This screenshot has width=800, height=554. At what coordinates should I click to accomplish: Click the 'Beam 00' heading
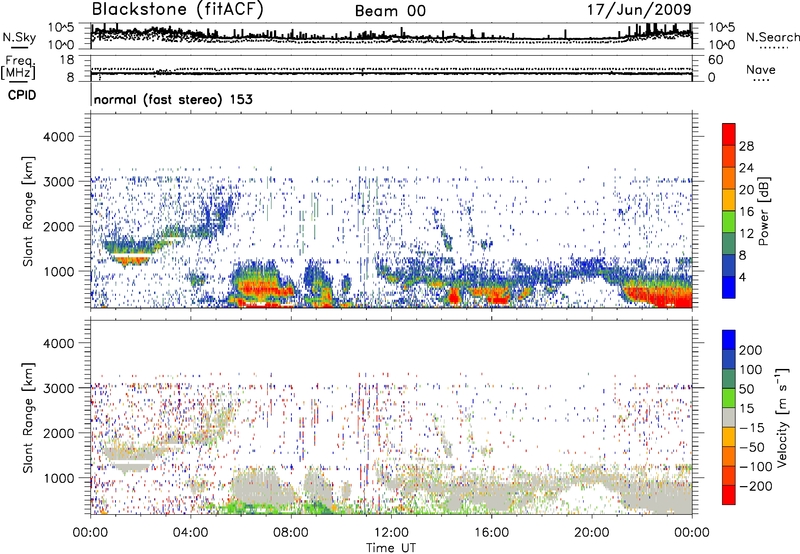390,11
